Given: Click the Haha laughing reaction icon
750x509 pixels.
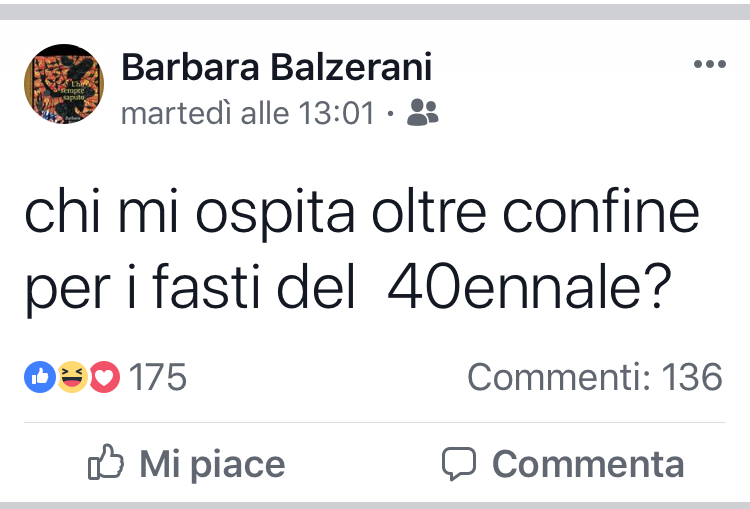Looking at the screenshot, I should pos(72,377).
